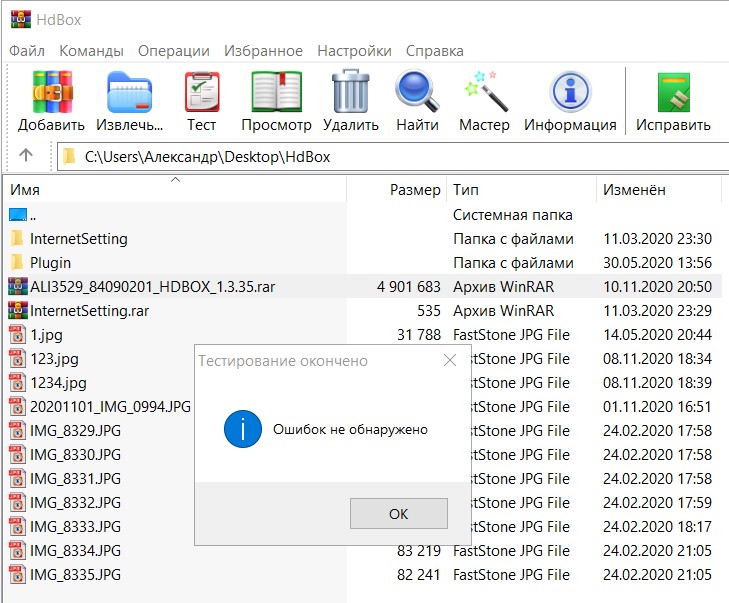Click the date 01.11.2020 16:51
The width and height of the screenshot is (729, 603).
[x=657, y=406]
